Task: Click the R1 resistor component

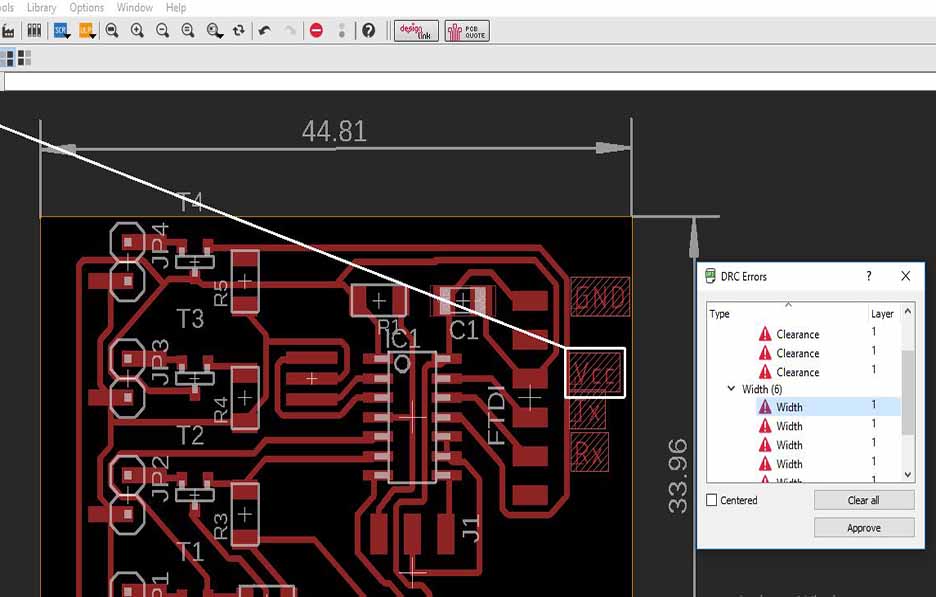Action: pos(378,300)
